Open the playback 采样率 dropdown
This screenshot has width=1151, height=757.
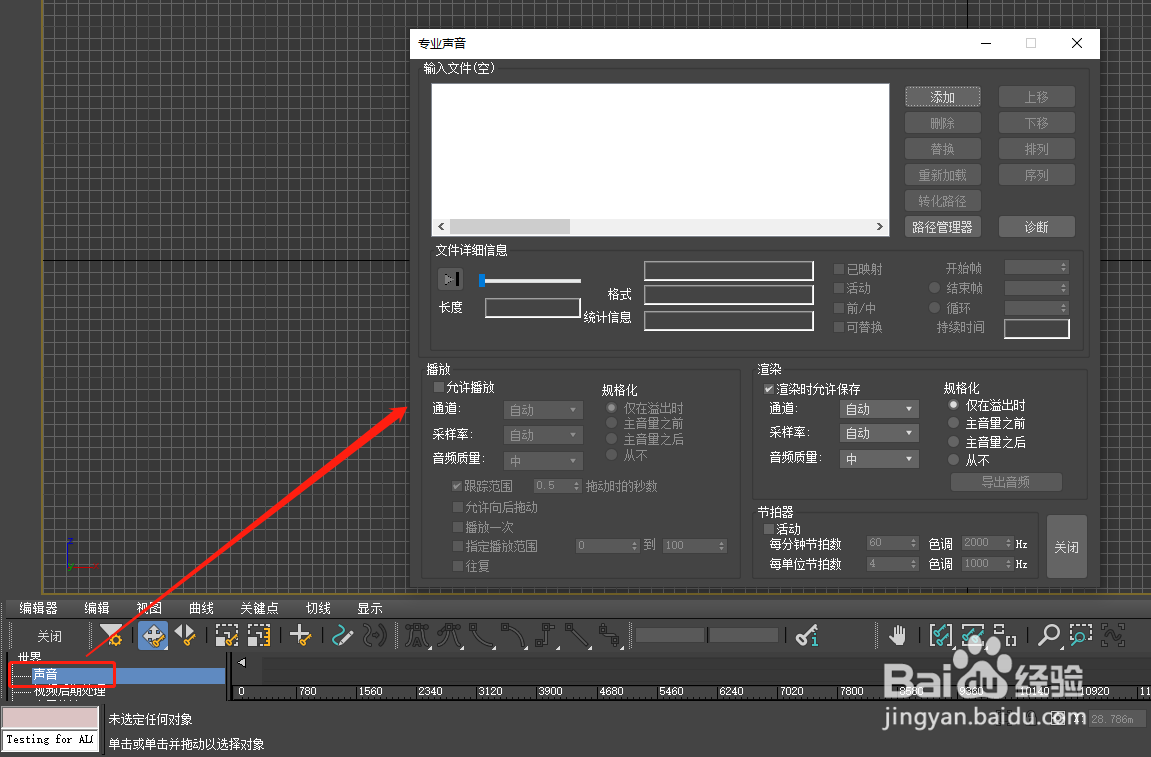click(x=543, y=435)
